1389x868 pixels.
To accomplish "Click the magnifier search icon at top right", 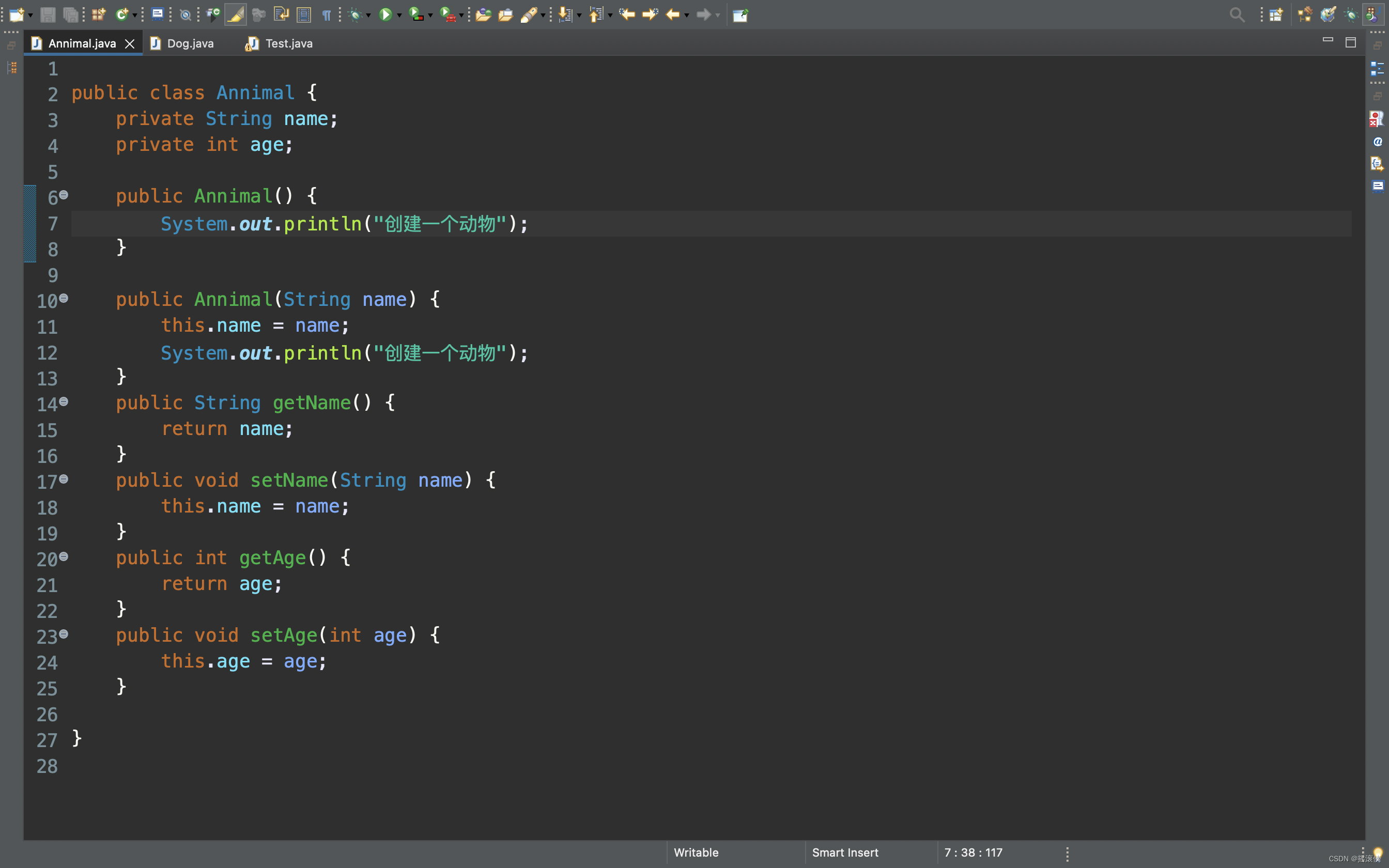I will 1237,14.
